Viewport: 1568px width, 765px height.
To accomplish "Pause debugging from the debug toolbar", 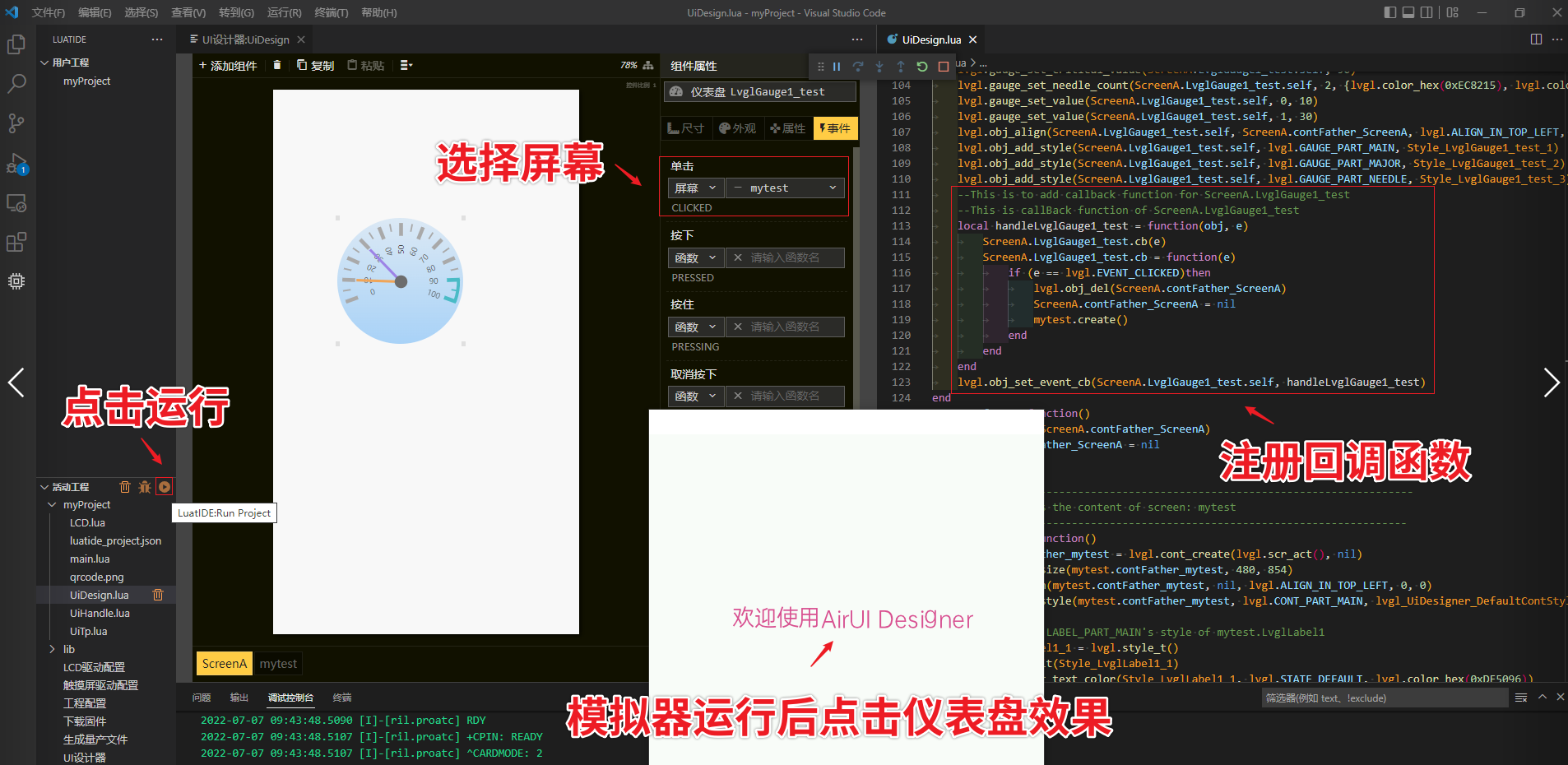I will point(837,67).
